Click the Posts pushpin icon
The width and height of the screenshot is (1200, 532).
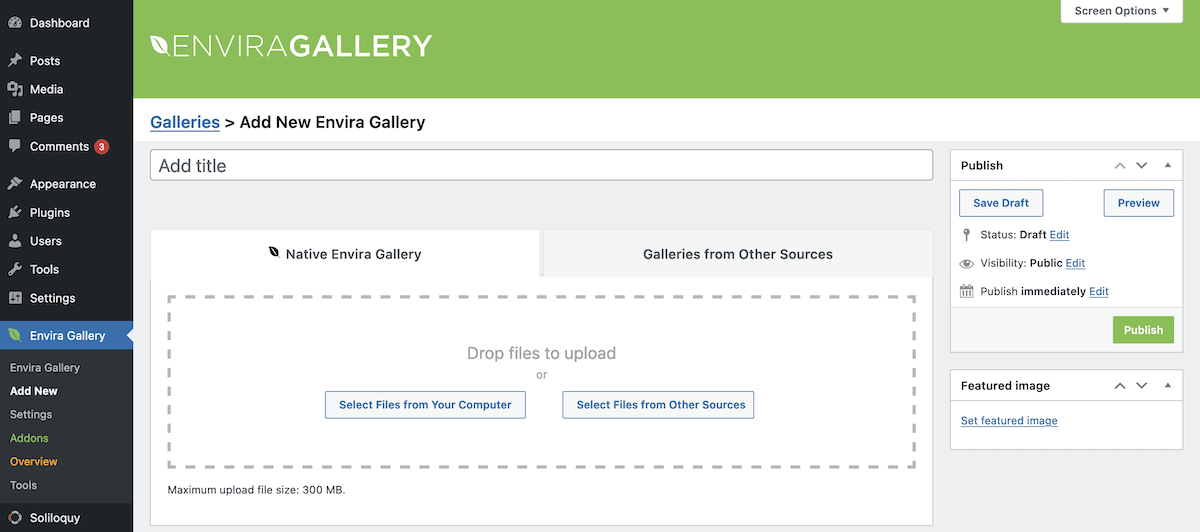(x=15, y=61)
